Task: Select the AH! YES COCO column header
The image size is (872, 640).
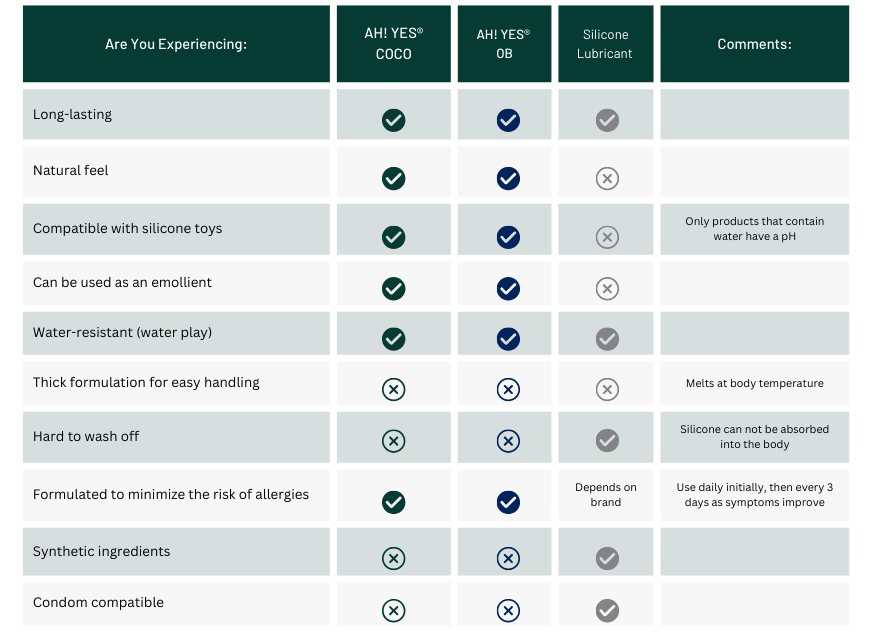Action: [394, 44]
